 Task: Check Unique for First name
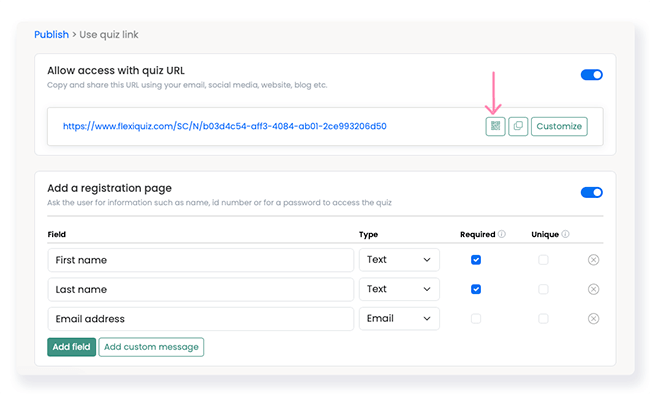point(543,260)
